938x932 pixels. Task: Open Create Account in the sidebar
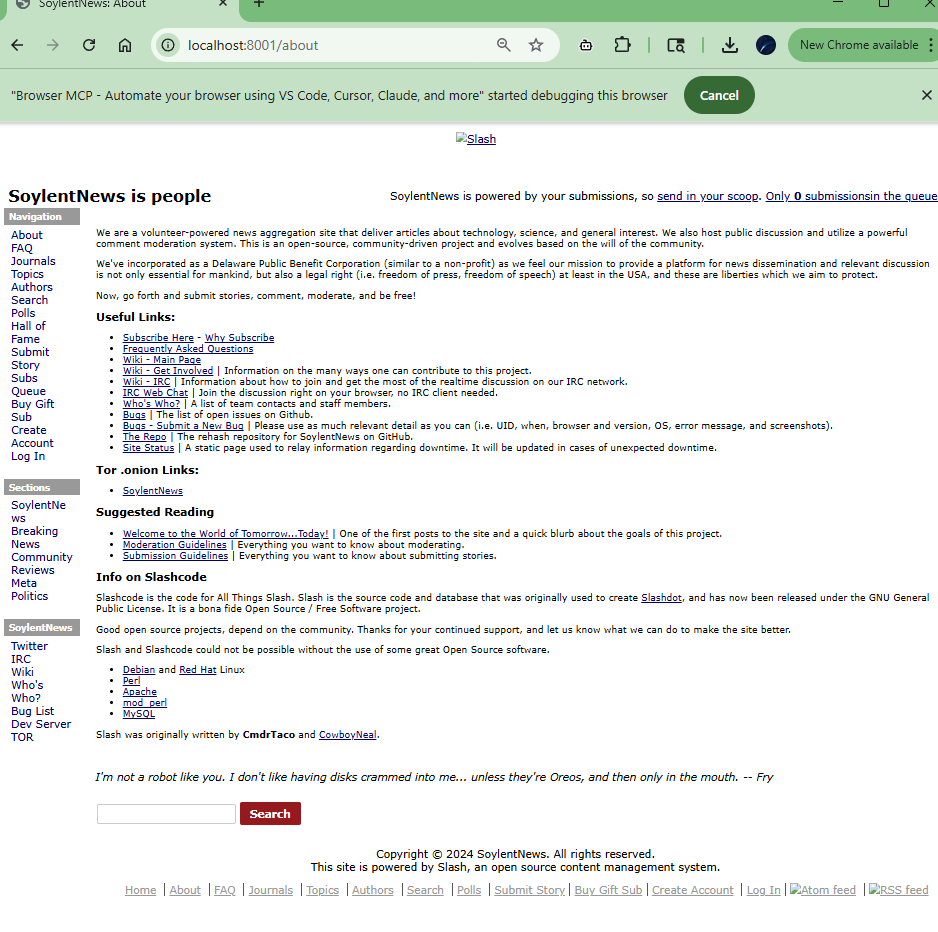click(x=32, y=437)
